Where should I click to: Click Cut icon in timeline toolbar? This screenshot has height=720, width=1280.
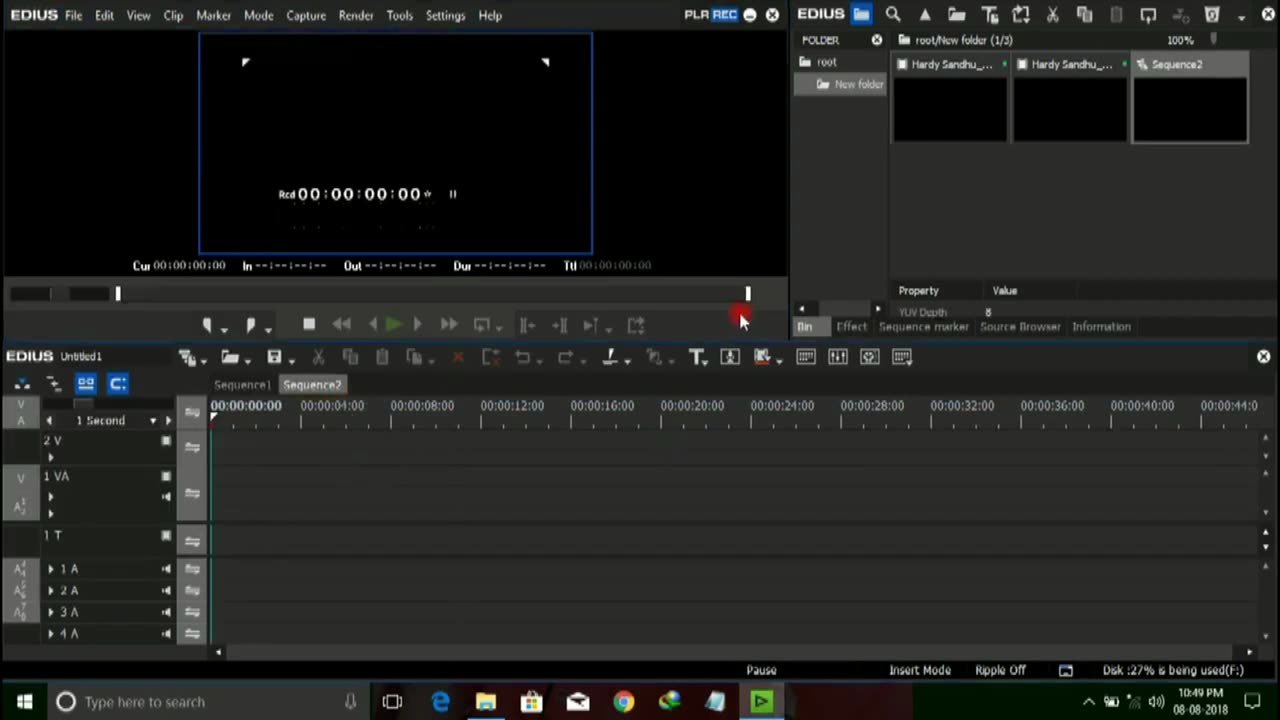click(x=319, y=357)
